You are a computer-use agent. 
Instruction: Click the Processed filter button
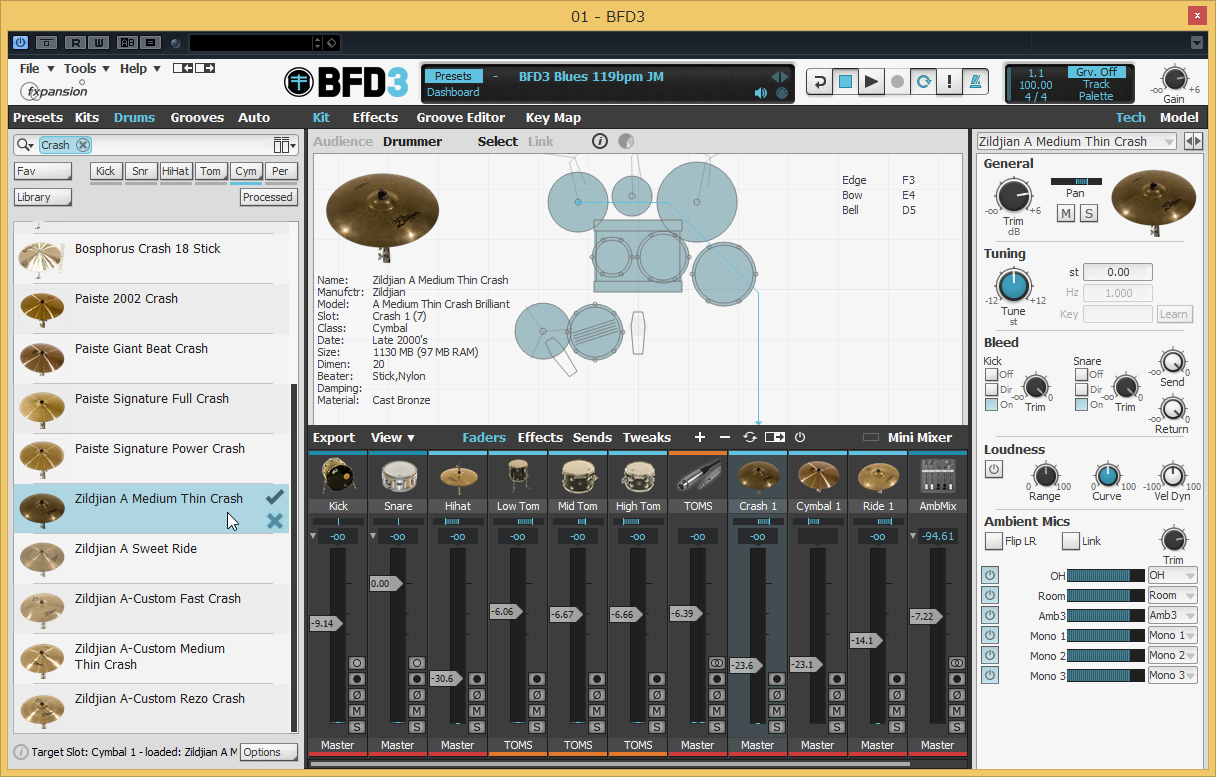(268, 197)
